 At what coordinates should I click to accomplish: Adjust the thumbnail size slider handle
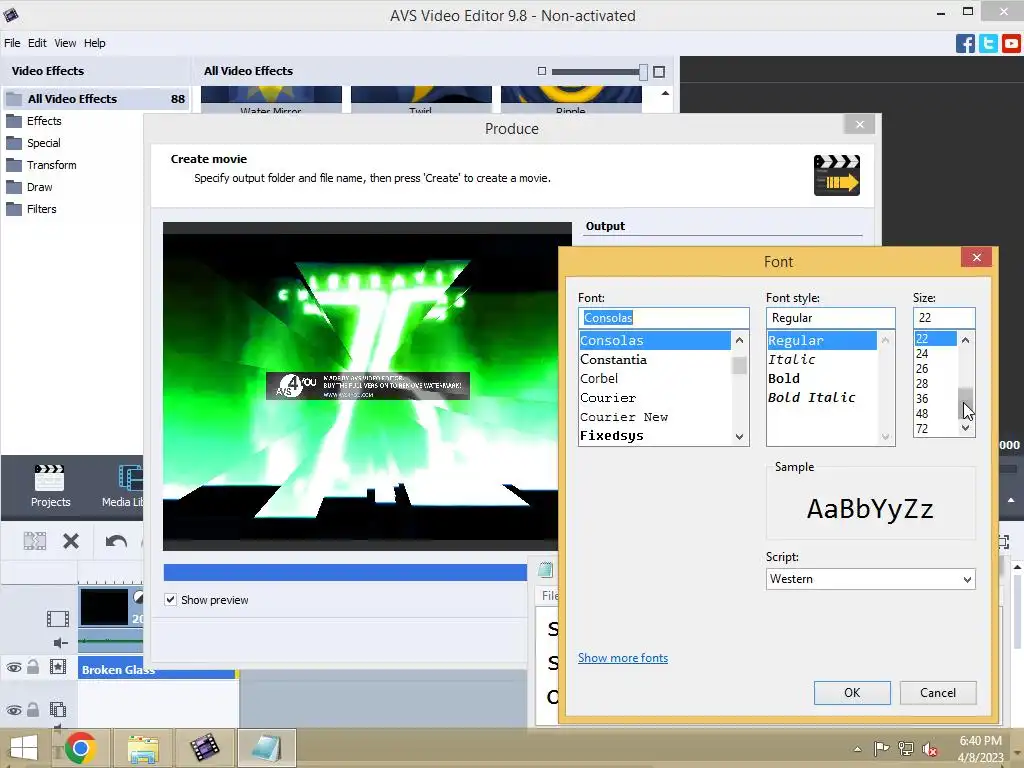point(643,72)
